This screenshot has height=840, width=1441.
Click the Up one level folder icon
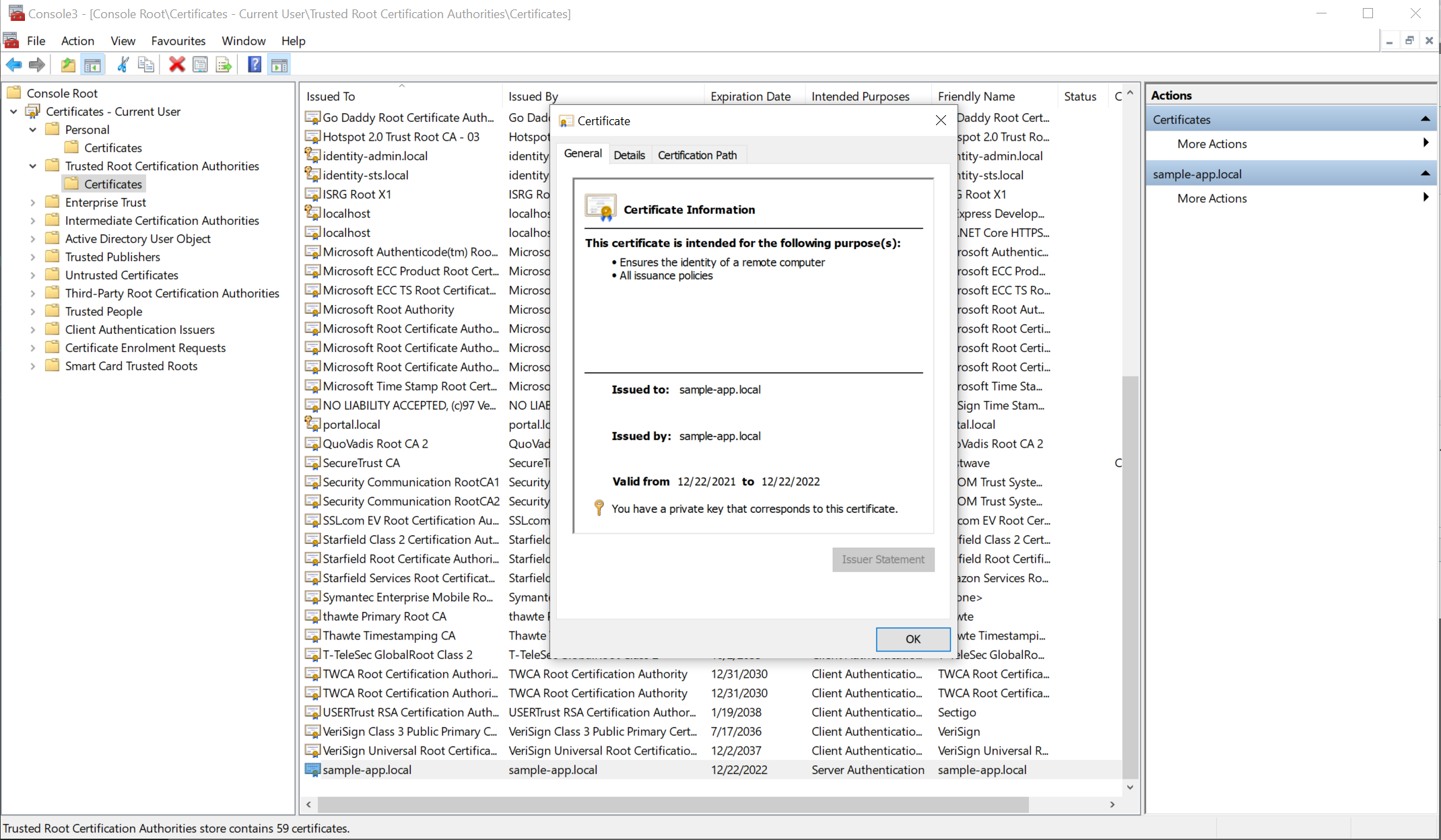(68, 65)
